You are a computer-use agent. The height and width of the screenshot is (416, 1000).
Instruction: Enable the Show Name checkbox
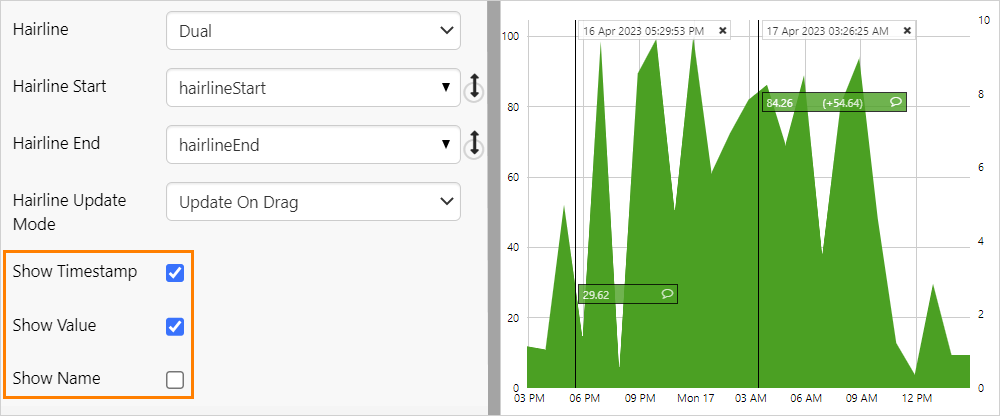click(x=175, y=380)
